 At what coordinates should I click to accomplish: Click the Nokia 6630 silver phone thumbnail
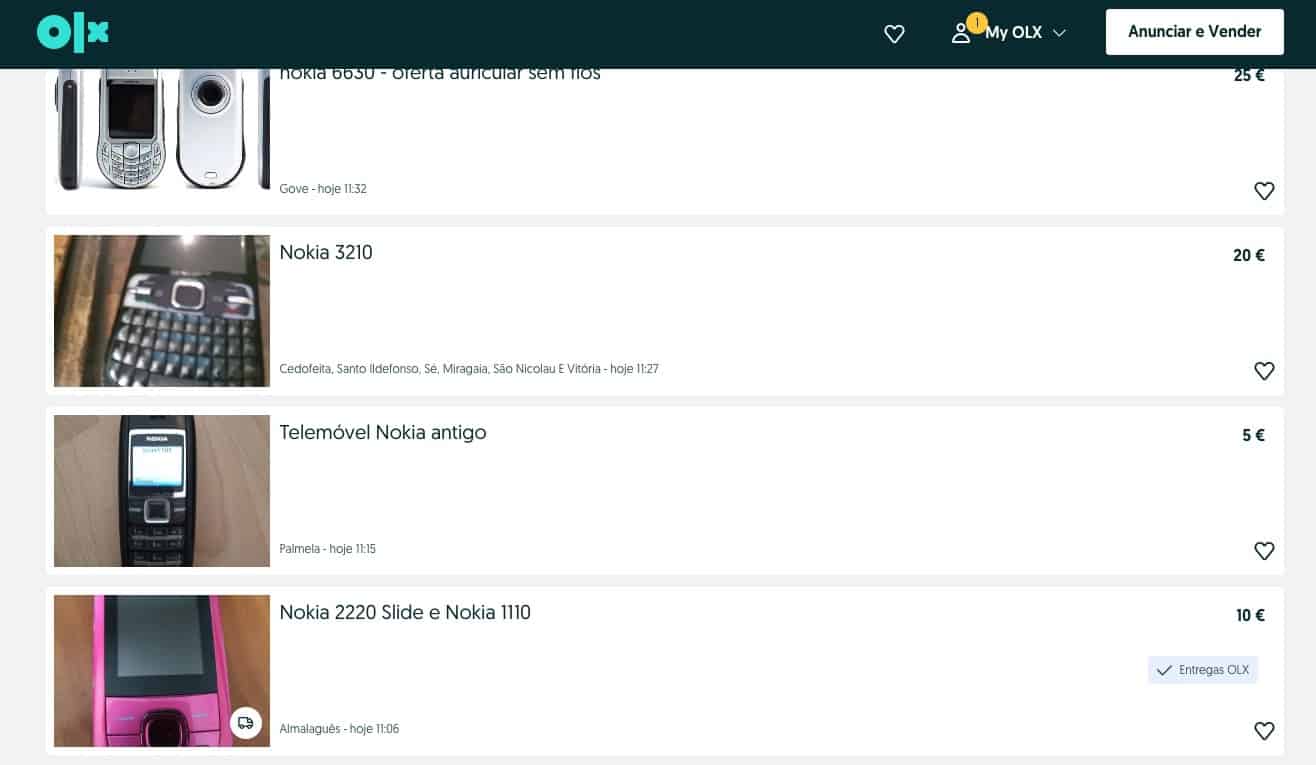pyautogui.click(x=161, y=129)
